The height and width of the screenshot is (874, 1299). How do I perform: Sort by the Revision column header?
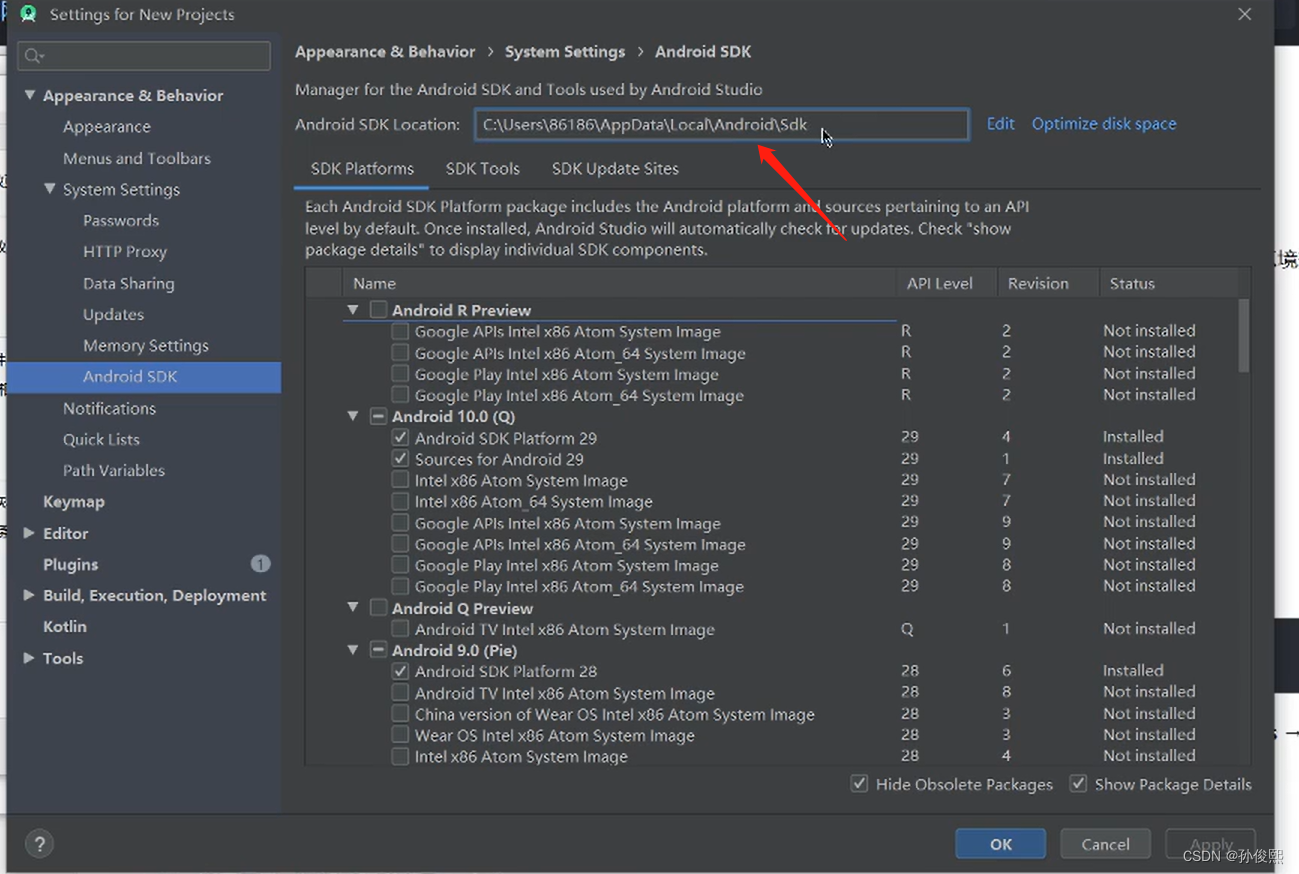pos(1047,284)
